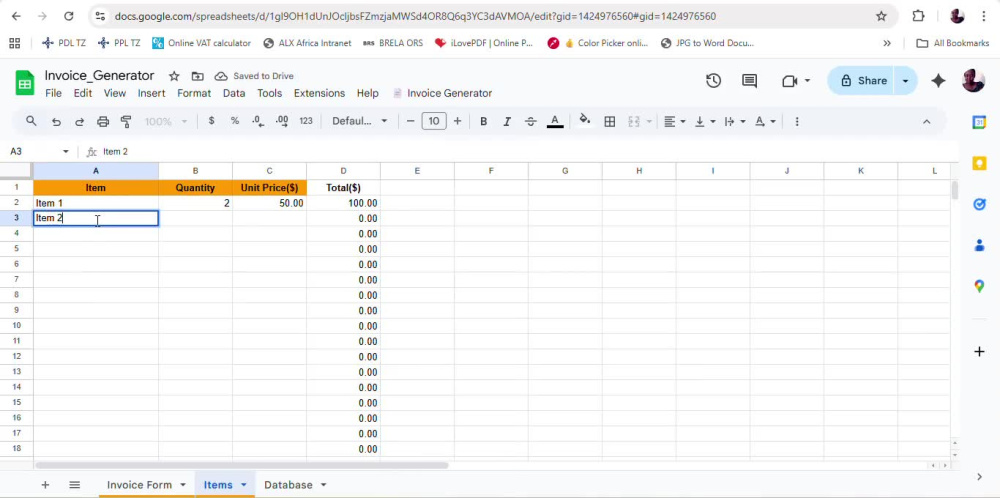Click the Name Box showing A3
The height and width of the screenshot is (498, 1000).
pos(38,151)
